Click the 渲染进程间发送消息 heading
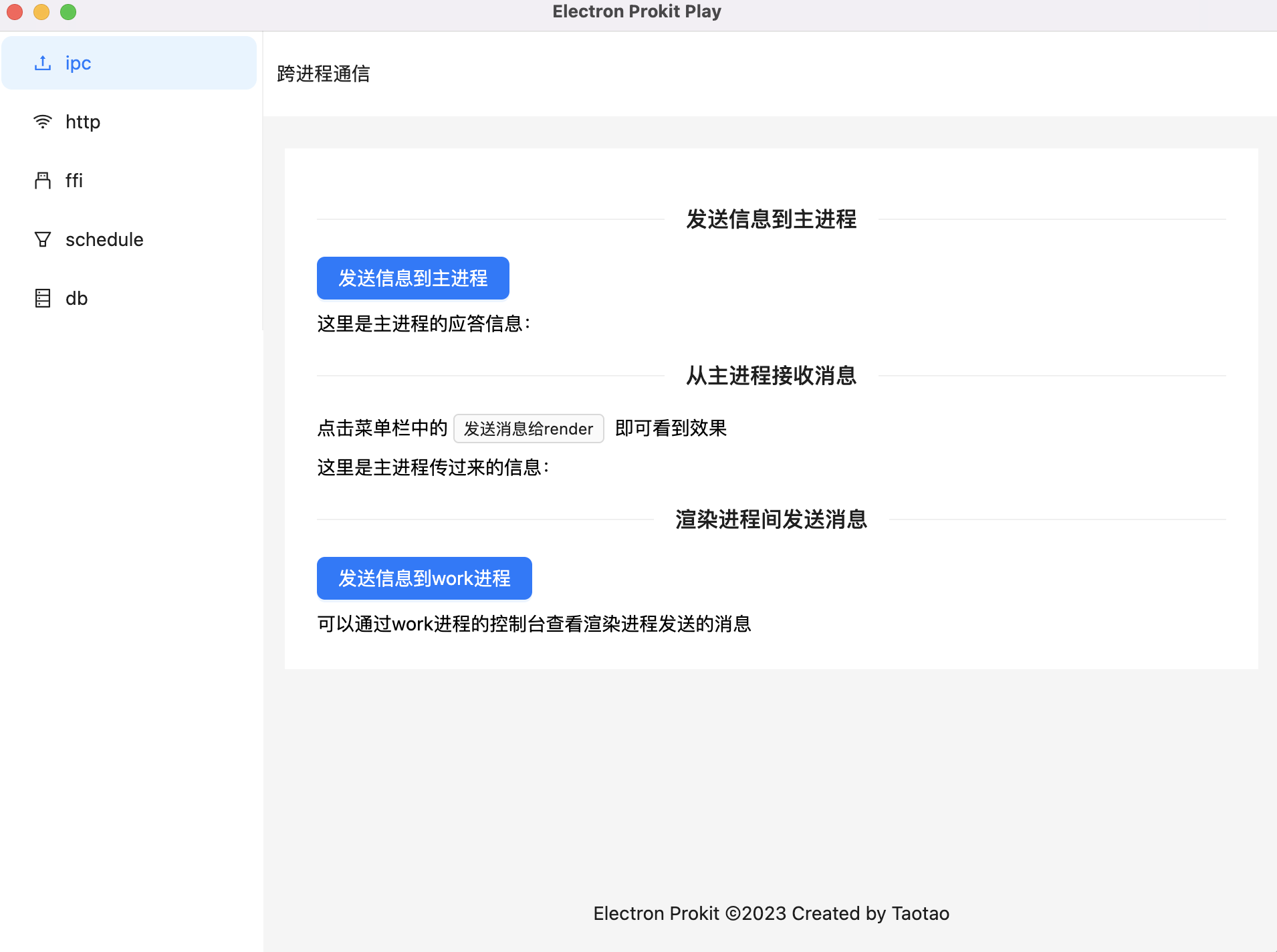Viewport: 1277px width, 952px height. click(x=772, y=519)
